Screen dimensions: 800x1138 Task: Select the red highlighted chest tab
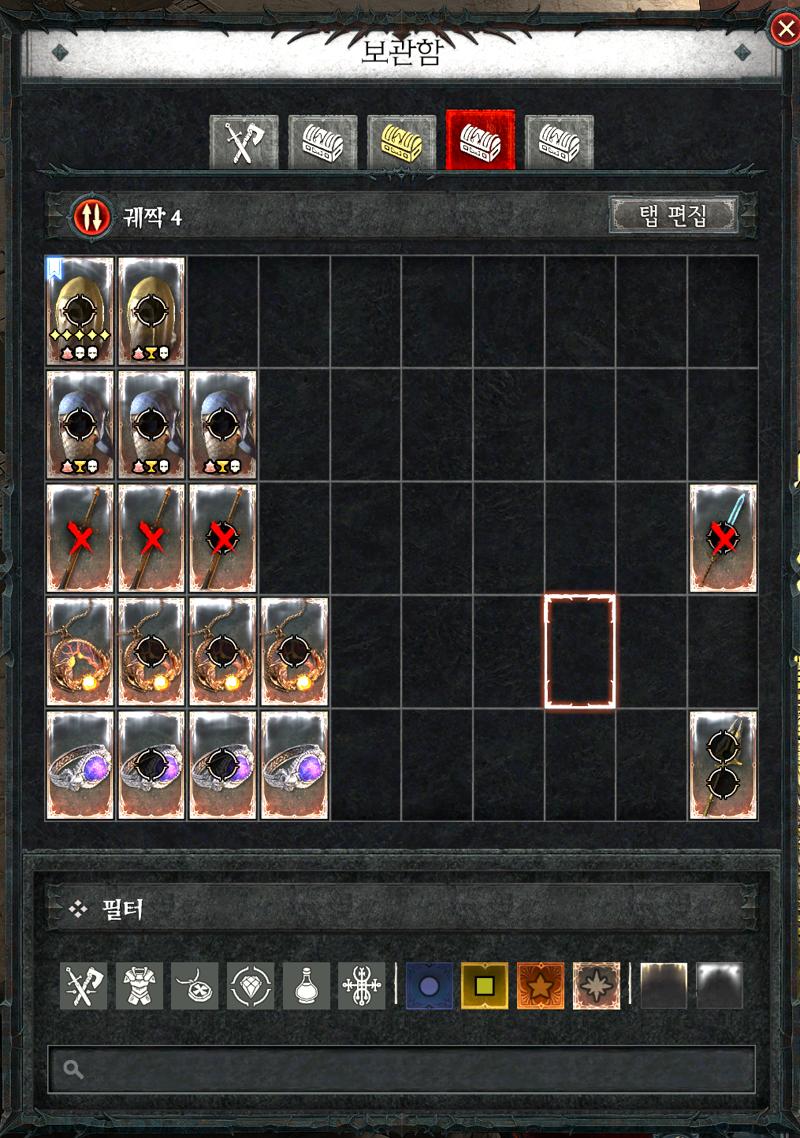[x=481, y=140]
